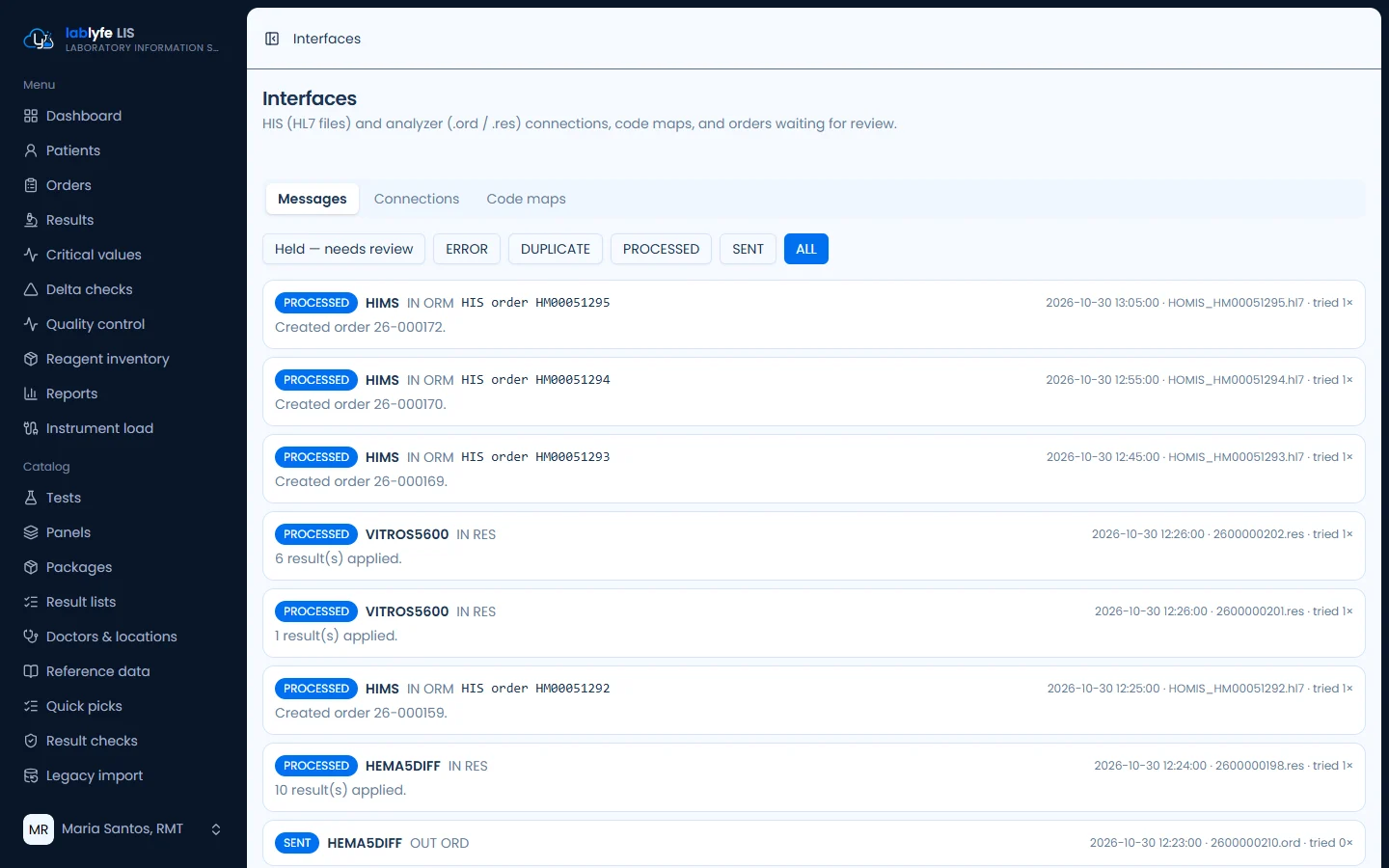Click the Critical values pulse icon

(x=31, y=255)
